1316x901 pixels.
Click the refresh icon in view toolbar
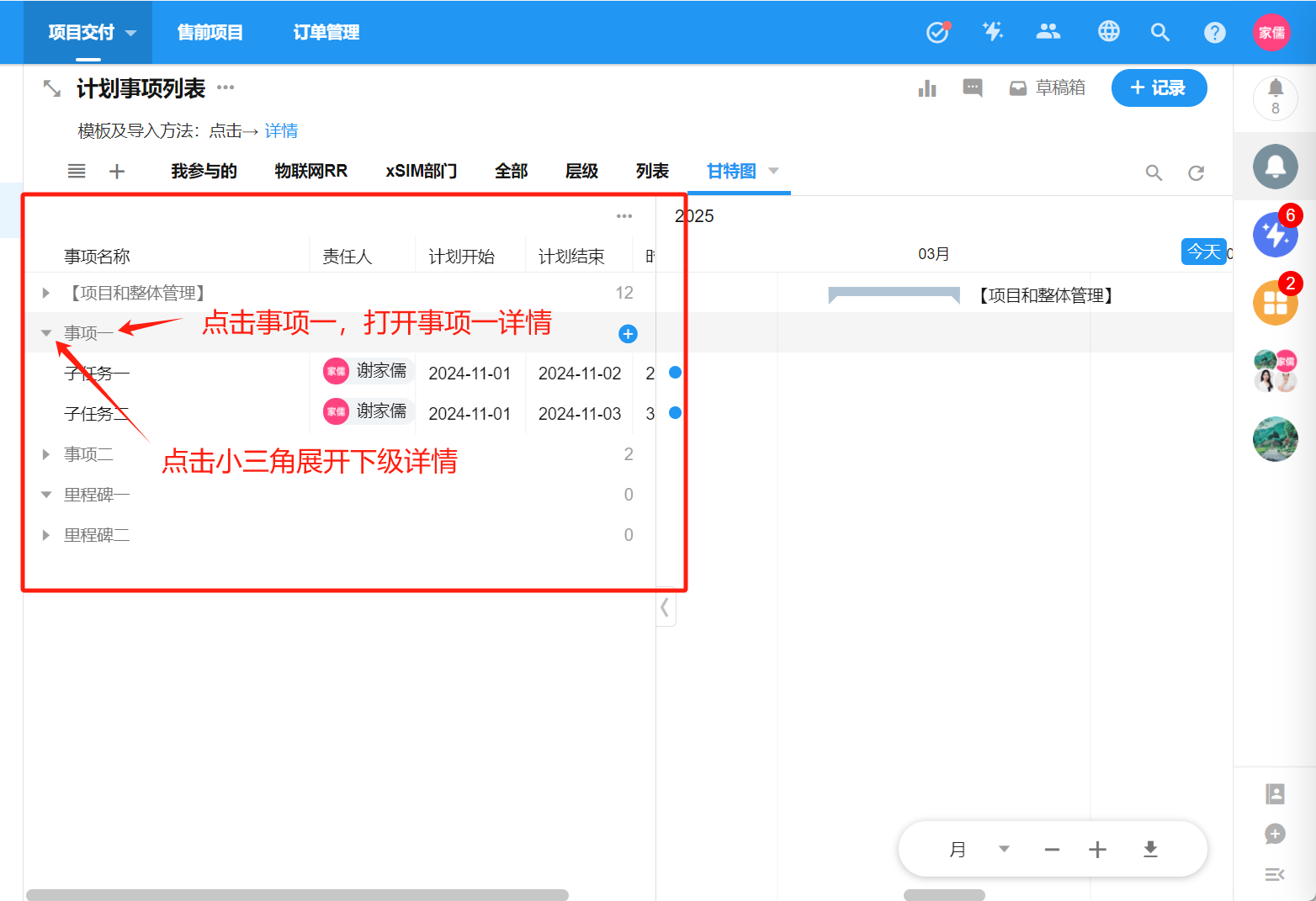pyautogui.click(x=1196, y=172)
